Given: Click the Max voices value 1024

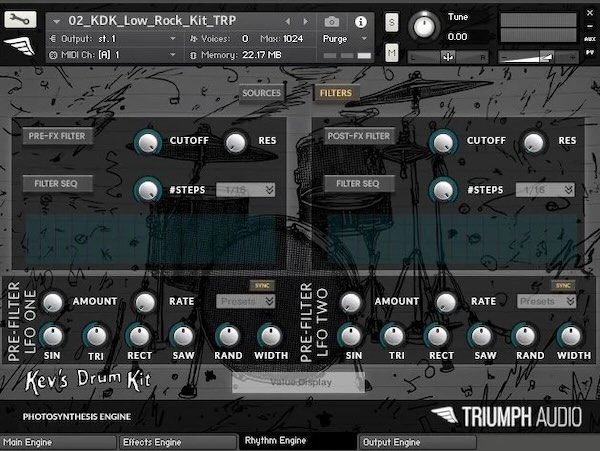Looking at the screenshot, I should click(x=293, y=39).
